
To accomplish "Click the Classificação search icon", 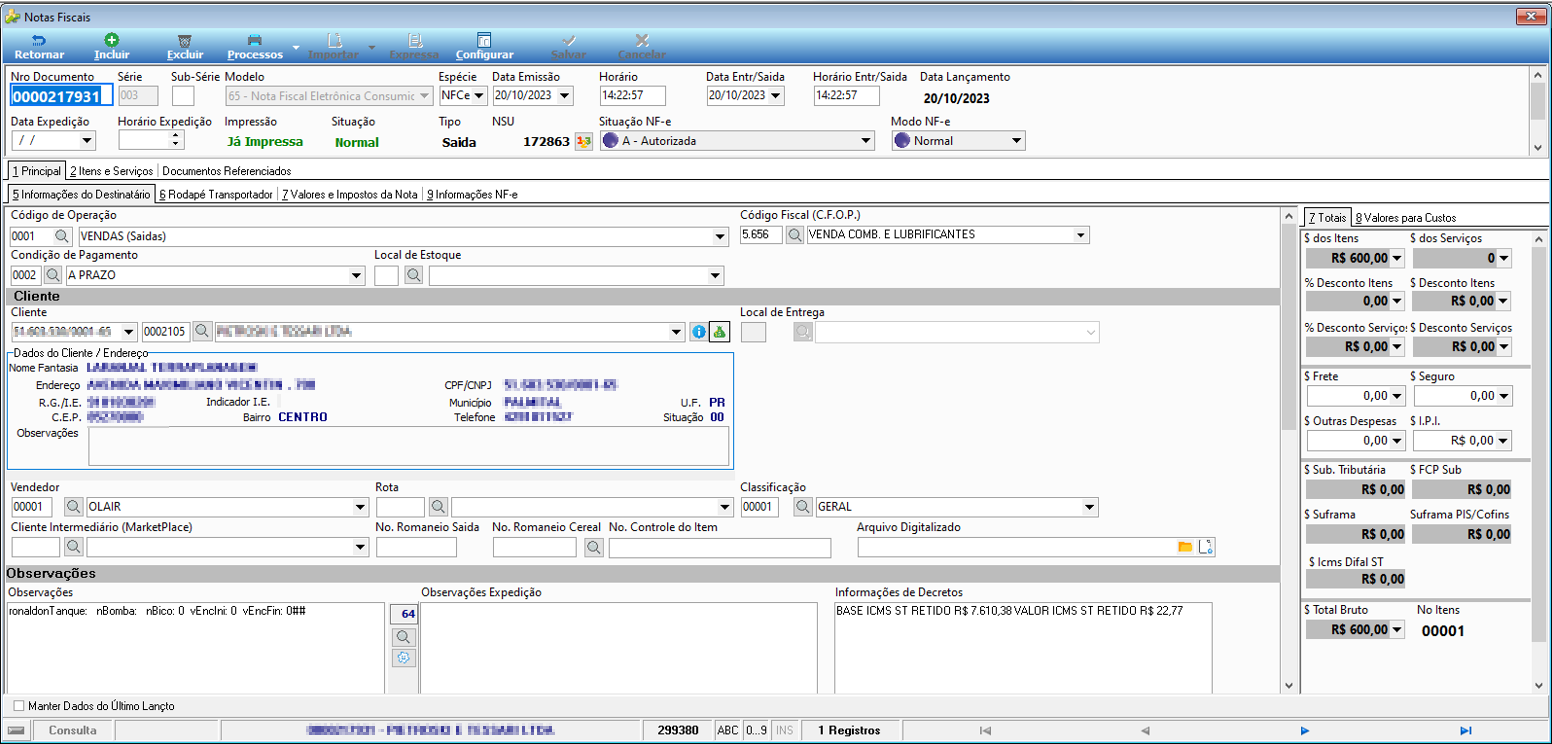I will 803,507.
